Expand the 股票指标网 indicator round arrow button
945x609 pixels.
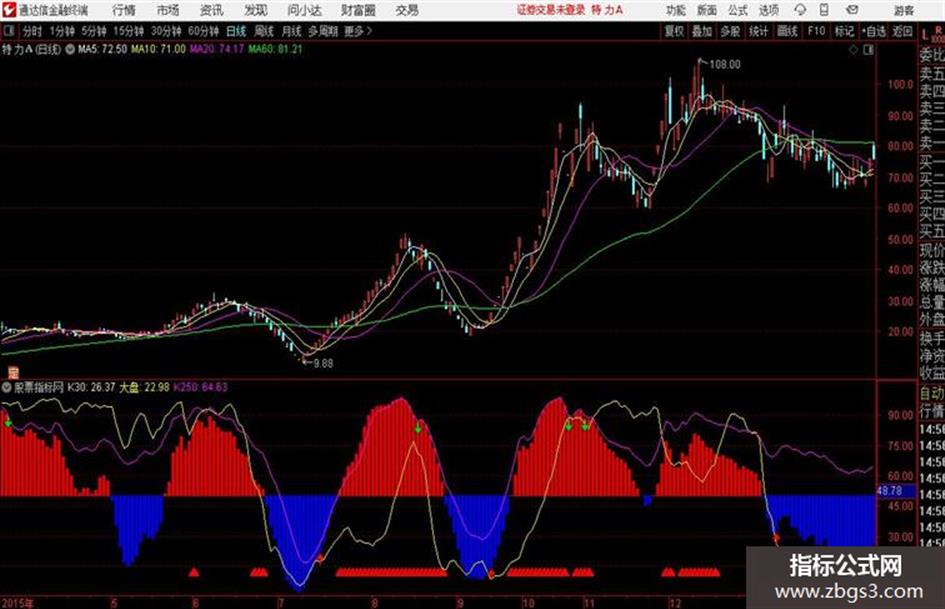[x=7, y=387]
